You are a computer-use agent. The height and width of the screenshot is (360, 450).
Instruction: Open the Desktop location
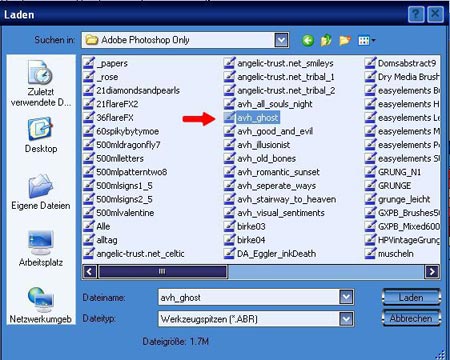pyautogui.click(x=41, y=135)
